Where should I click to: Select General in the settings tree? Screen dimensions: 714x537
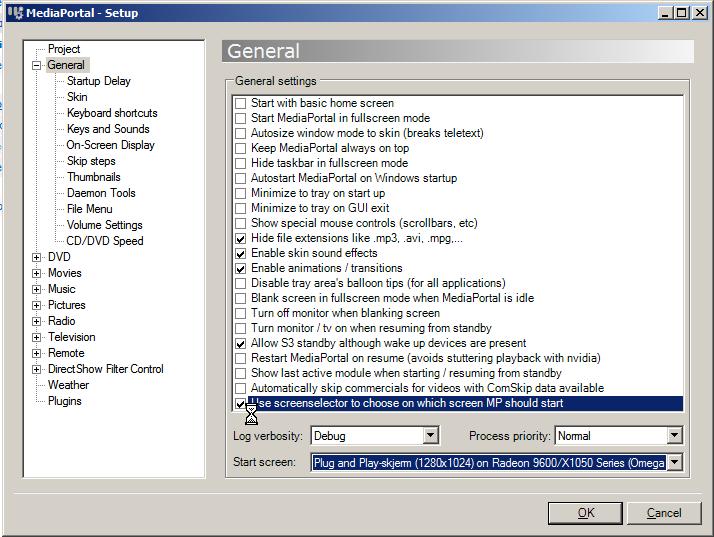pyautogui.click(x=66, y=65)
